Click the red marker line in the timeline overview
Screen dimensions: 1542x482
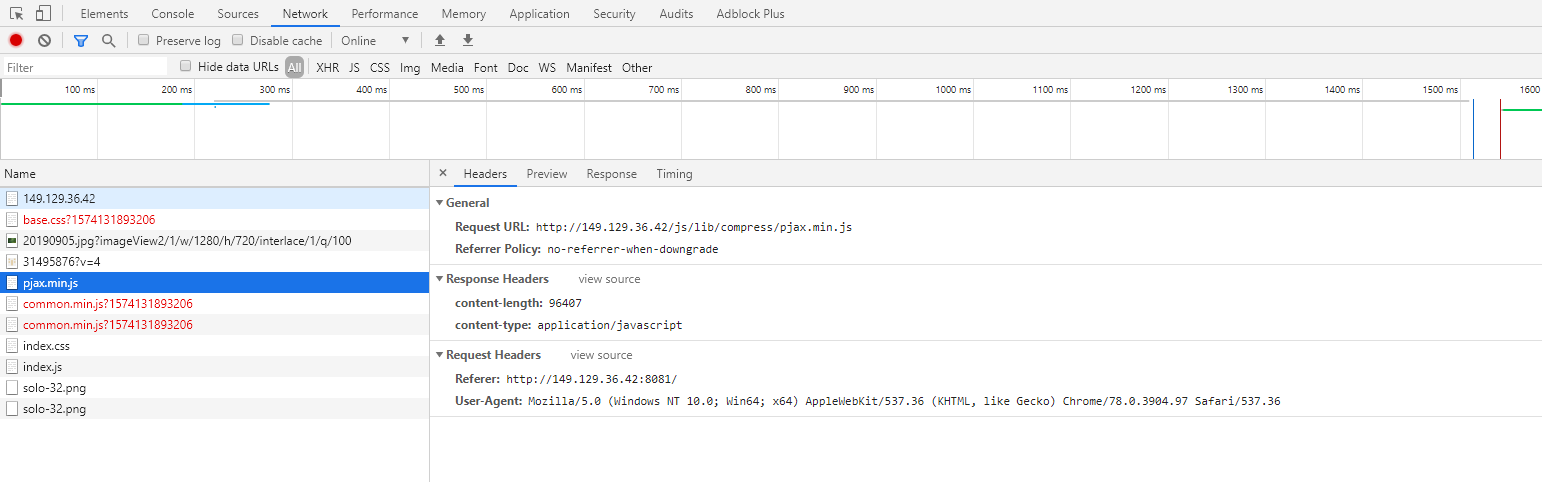pos(1500,129)
